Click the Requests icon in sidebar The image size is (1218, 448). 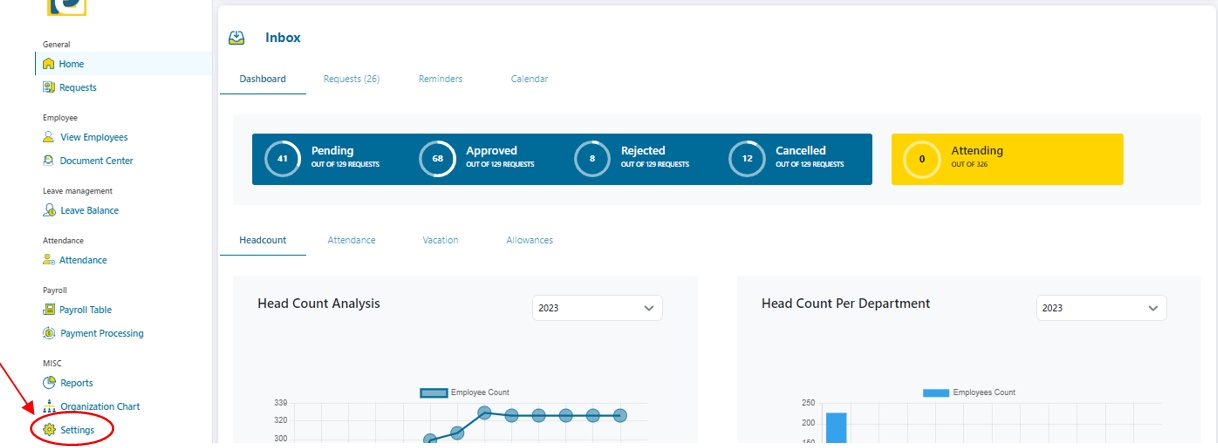coord(48,88)
